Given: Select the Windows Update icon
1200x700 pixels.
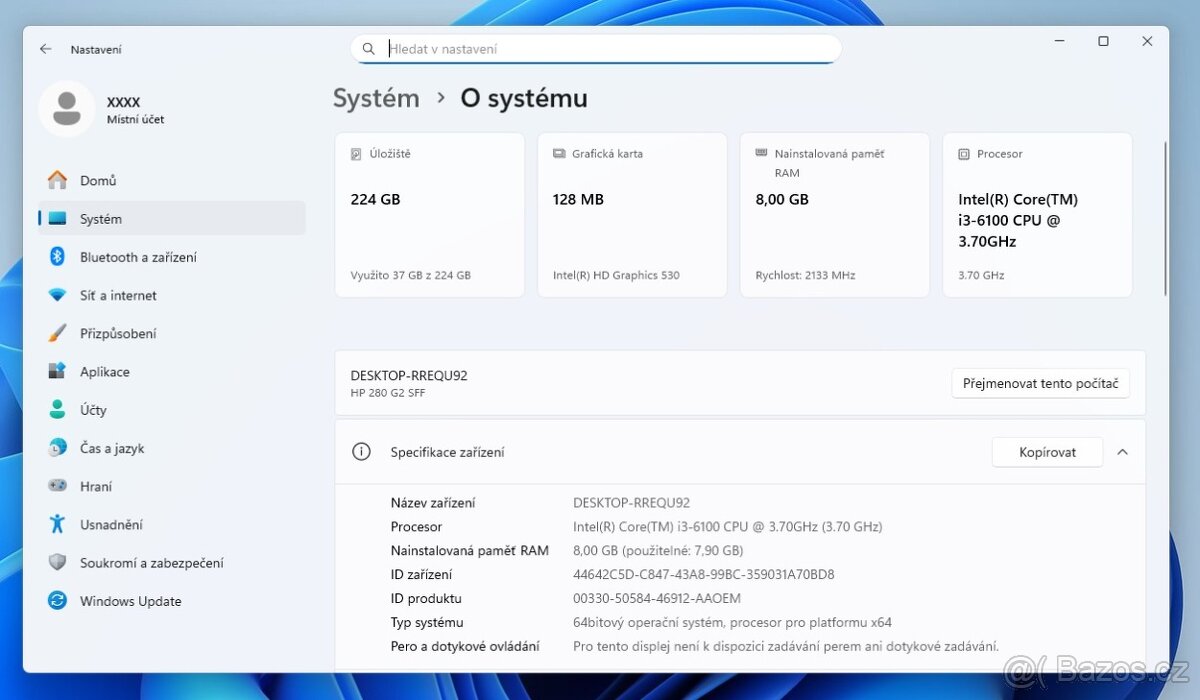Looking at the screenshot, I should (x=58, y=601).
